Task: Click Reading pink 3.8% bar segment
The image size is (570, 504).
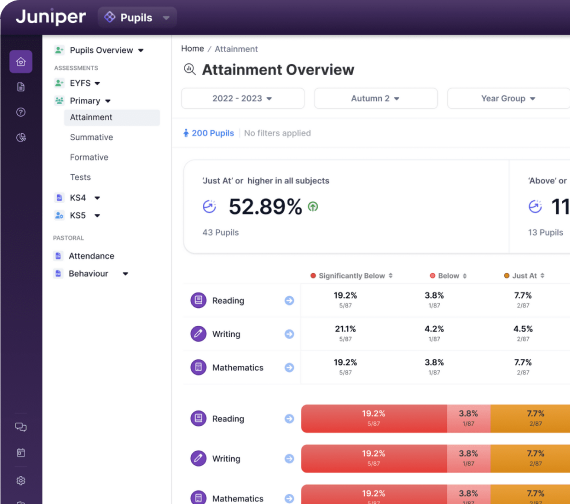Action: pyautogui.click(x=469, y=419)
